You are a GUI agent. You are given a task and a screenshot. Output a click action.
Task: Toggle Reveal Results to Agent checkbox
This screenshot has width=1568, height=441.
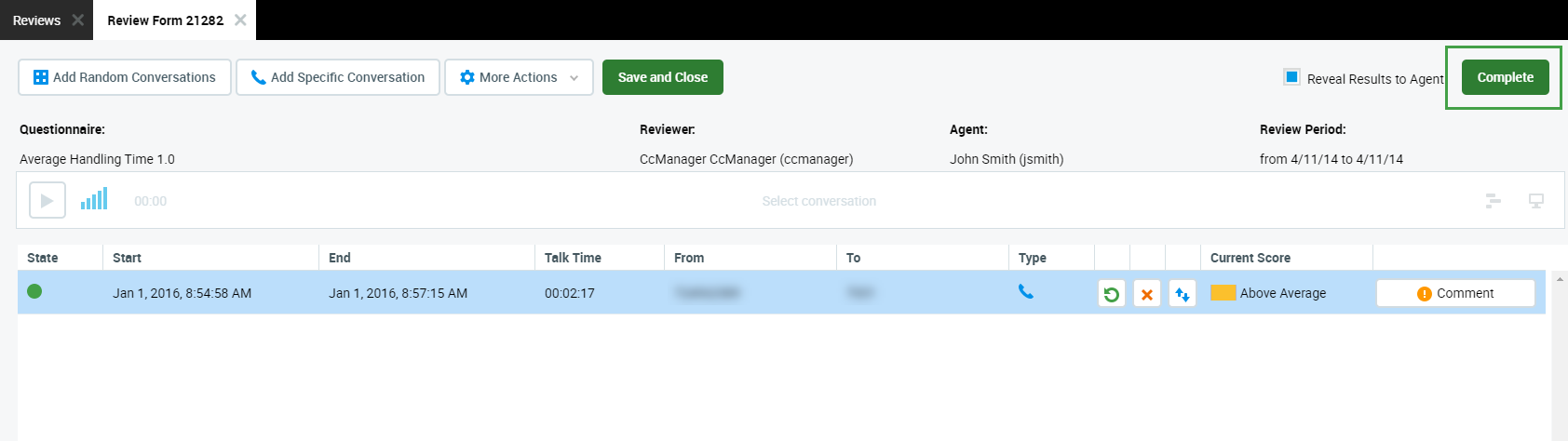pos(1291,77)
